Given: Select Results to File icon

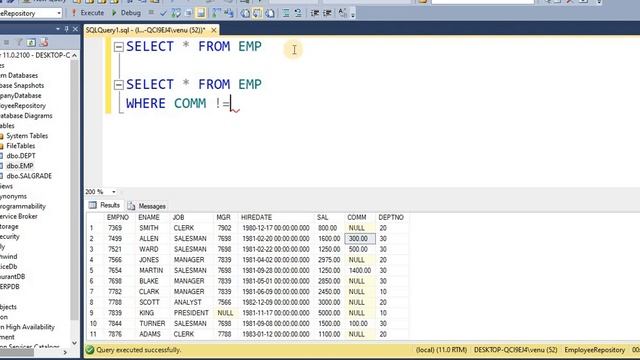Looking at the screenshot, I should coord(270,13).
